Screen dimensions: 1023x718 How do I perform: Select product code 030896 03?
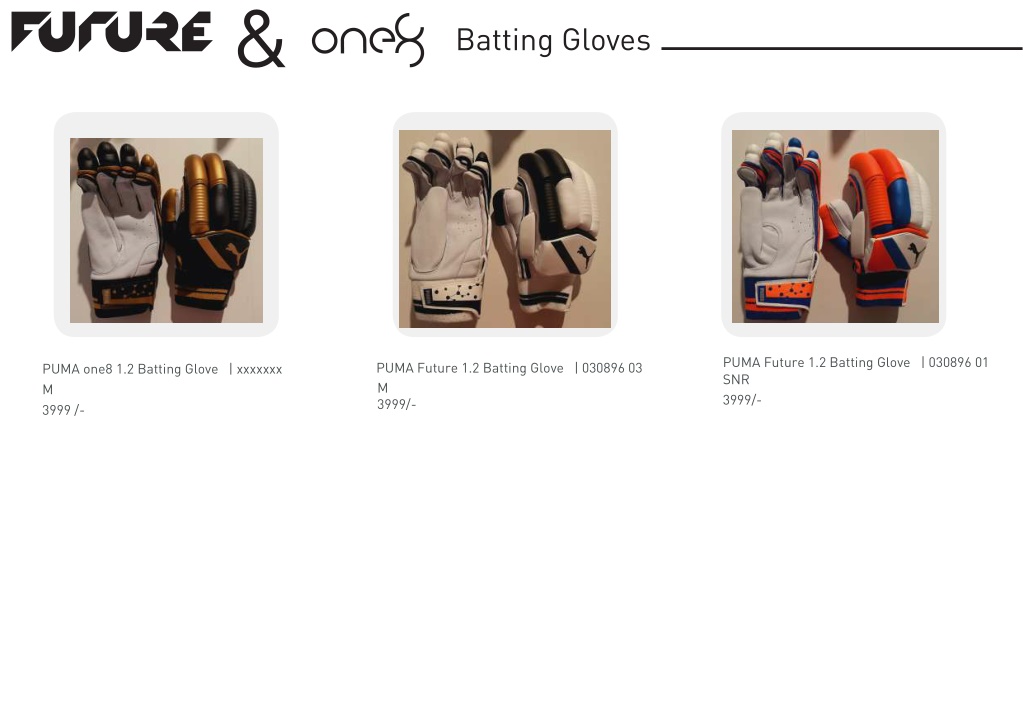click(612, 368)
